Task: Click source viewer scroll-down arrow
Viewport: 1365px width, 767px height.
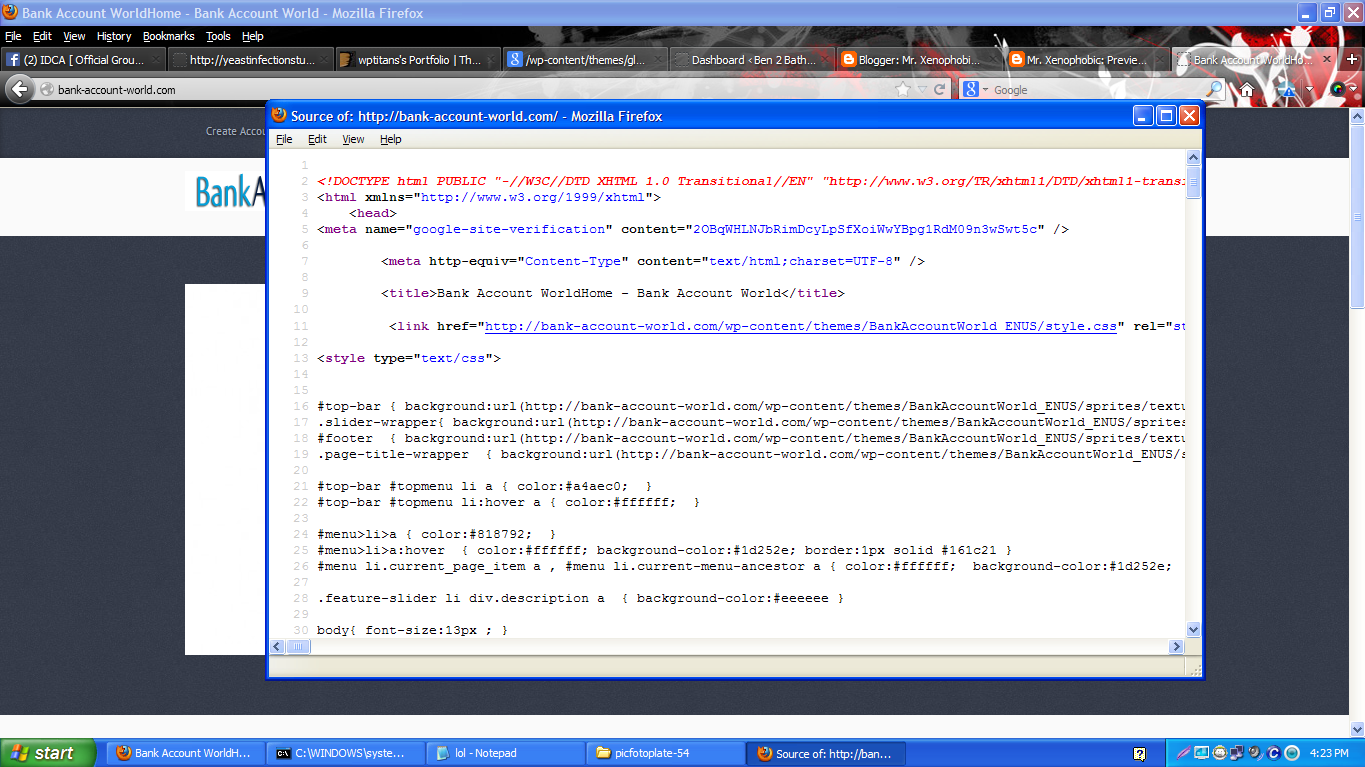Action: coord(1193,629)
